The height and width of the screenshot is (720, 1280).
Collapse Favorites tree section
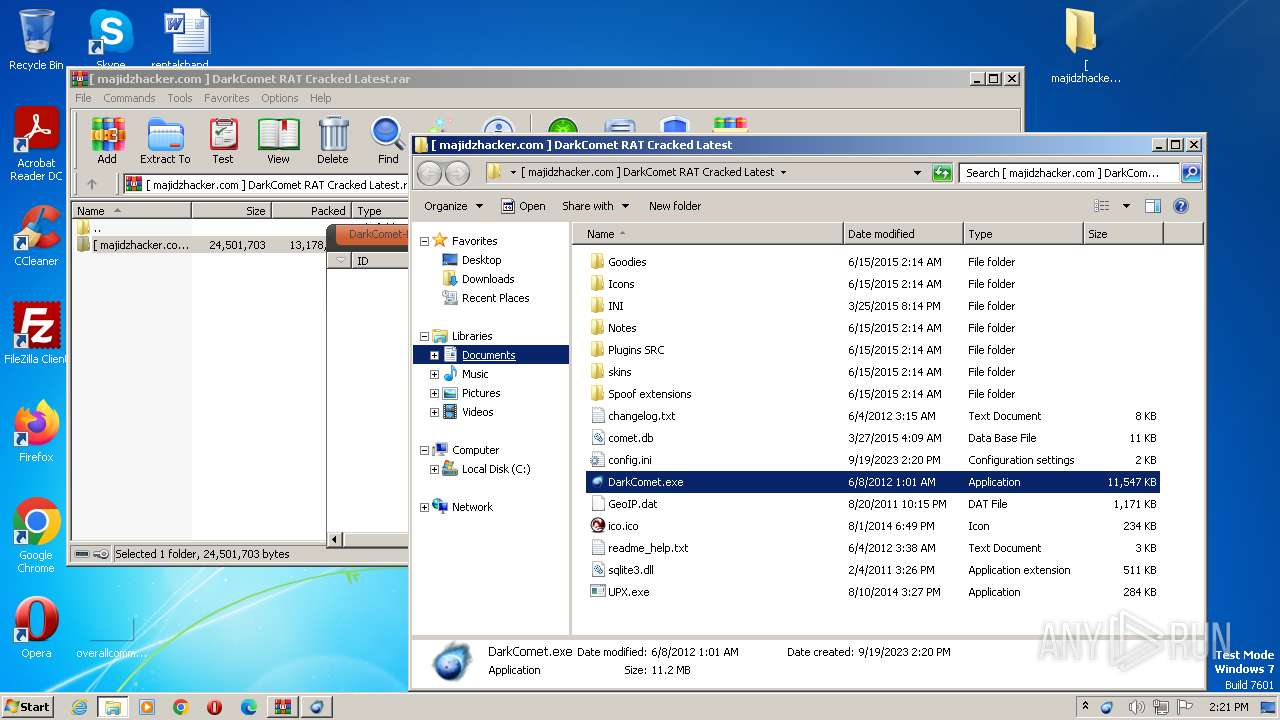click(424, 241)
